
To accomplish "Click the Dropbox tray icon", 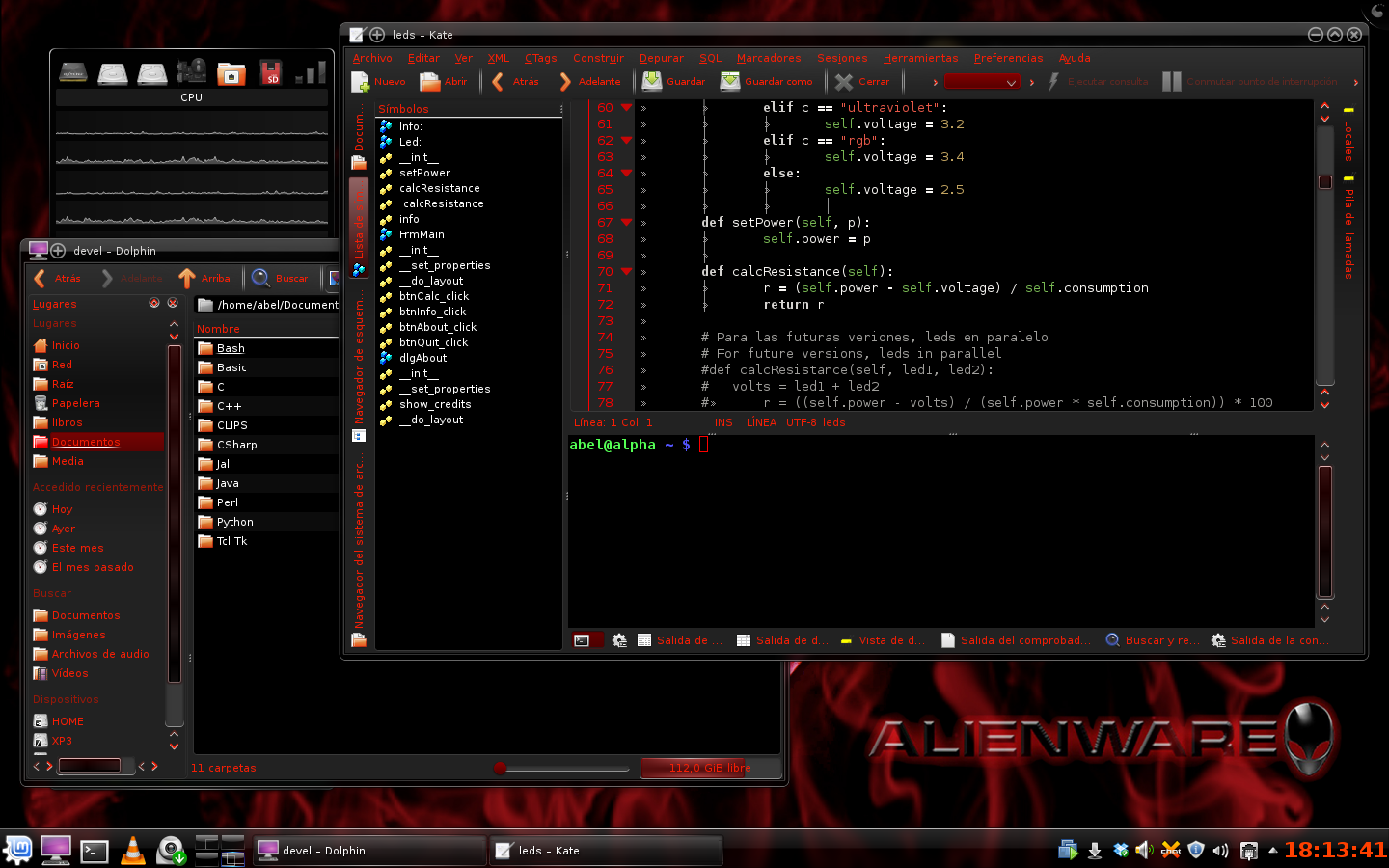I will [1120, 850].
